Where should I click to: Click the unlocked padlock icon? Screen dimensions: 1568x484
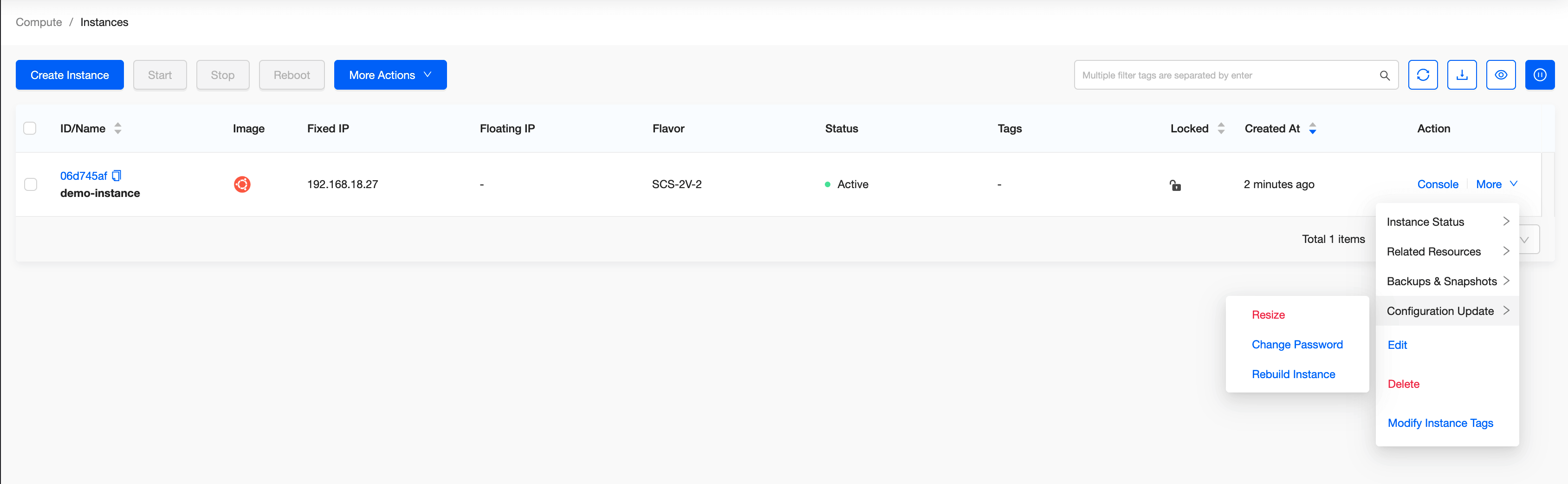click(x=1175, y=185)
